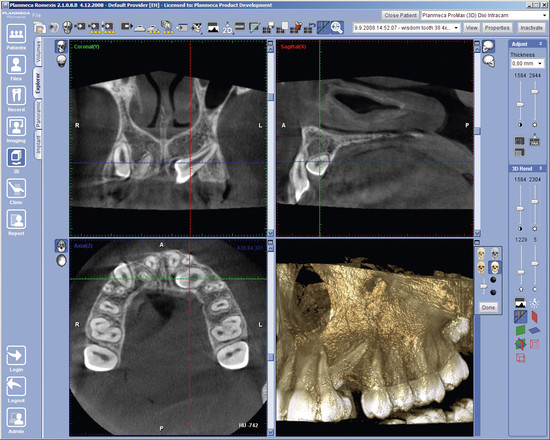Click the Close Patient button
Image resolution: width=550 pixels, height=440 pixels.
coord(401,15)
